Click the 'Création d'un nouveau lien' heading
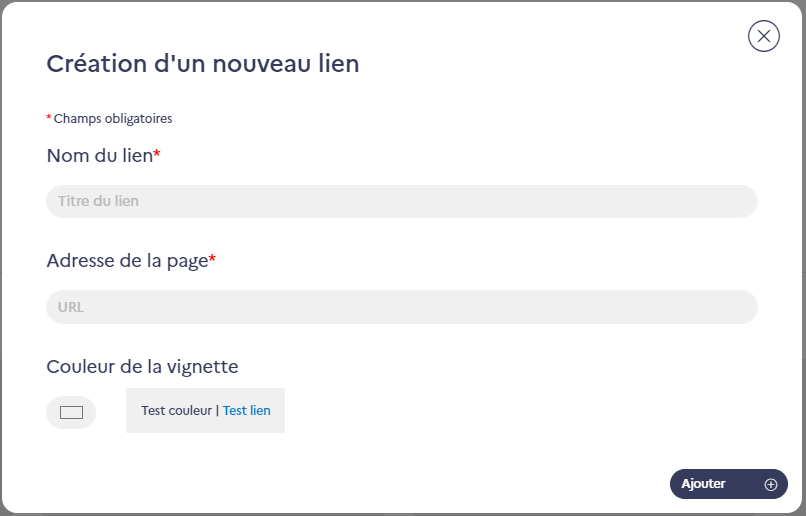Image resolution: width=806 pixels, height=516 pixels. 203,64
